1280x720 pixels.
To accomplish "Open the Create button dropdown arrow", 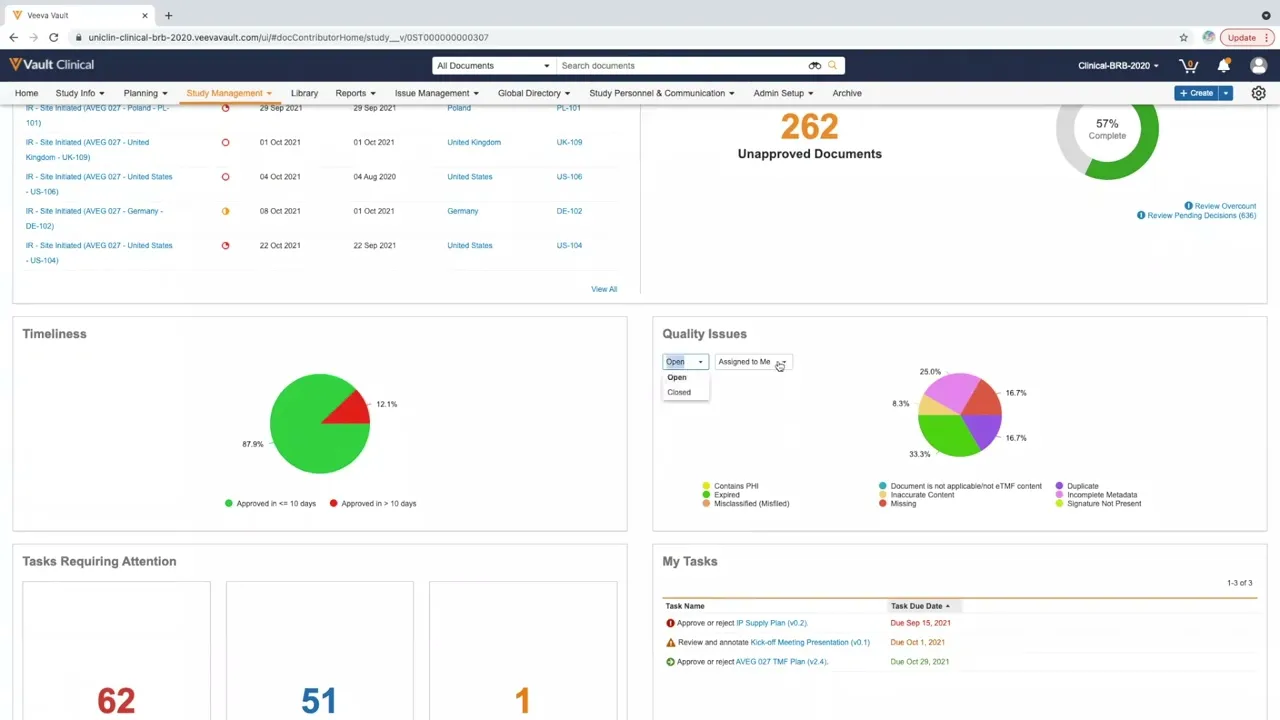I will pos(1226,93).
